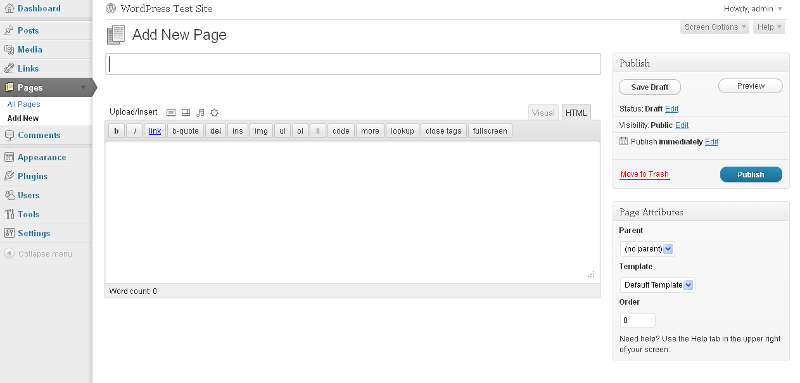
Task: Click the code quicktag button
Action: point(341,131)
